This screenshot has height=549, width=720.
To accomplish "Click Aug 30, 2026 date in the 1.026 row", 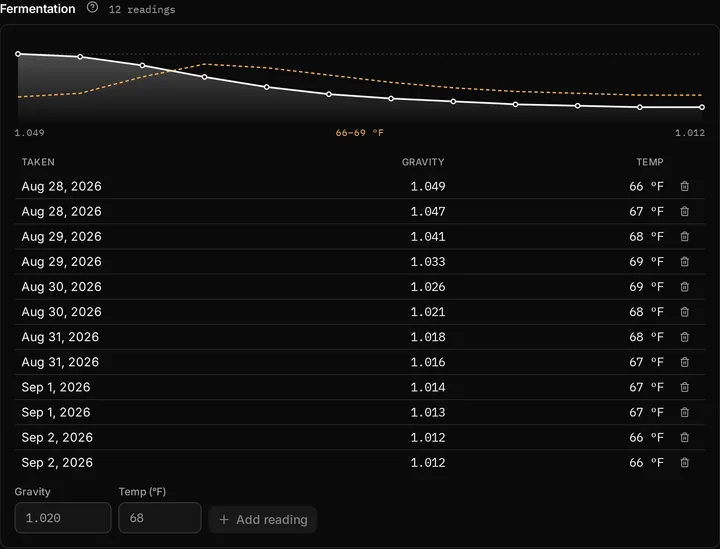I will pos(62,287).
